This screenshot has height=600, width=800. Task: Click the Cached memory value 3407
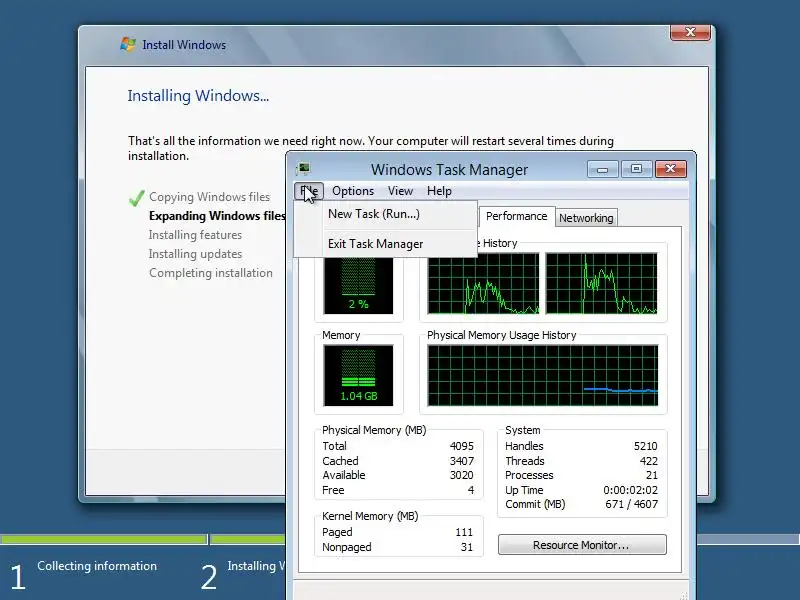461,461
